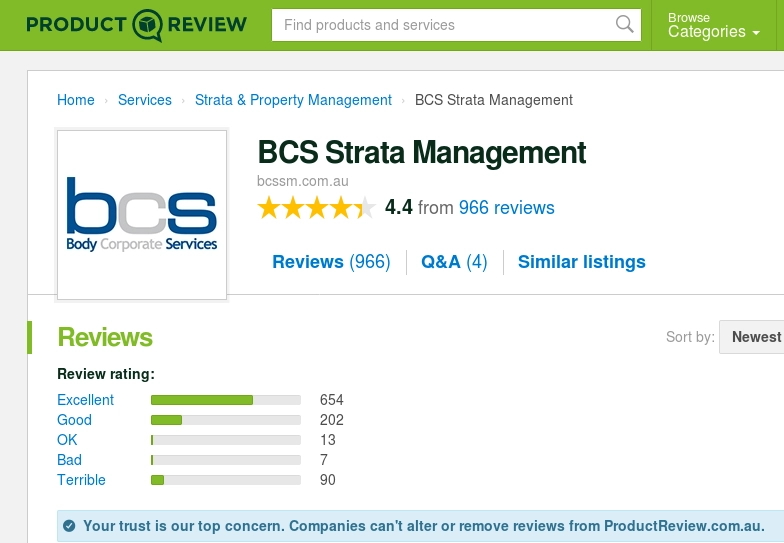Open Strata & Property Management breadcrumb
784x543 pixels.
click(293, 100)
